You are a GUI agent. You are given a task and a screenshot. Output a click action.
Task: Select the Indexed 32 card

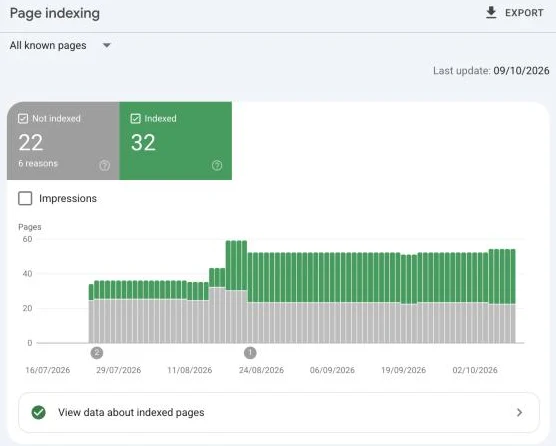click(x=176, y=141)
